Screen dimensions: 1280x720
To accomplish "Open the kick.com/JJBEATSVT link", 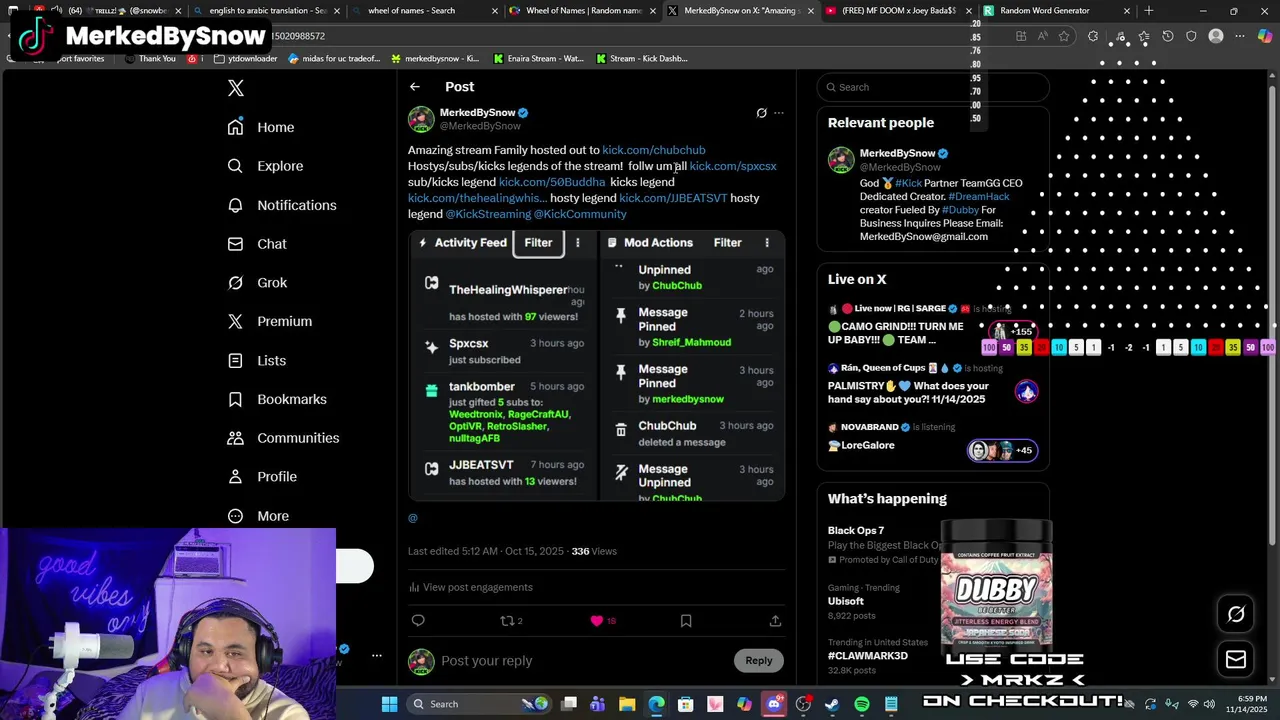I will [x=673, y=198].
